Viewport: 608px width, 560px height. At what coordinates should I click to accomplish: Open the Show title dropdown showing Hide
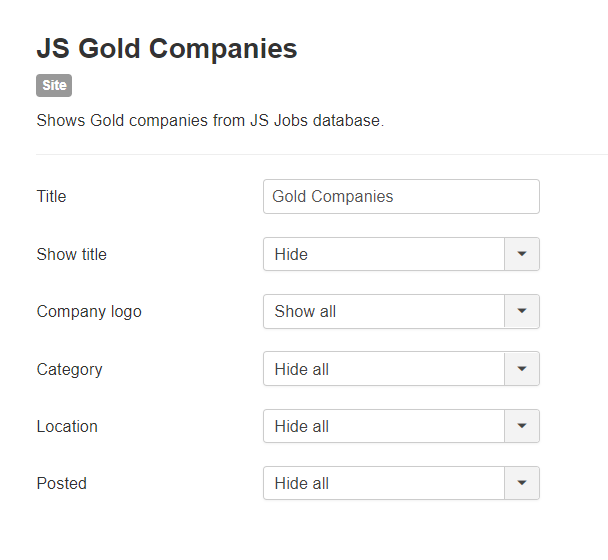tap(384, 254)
